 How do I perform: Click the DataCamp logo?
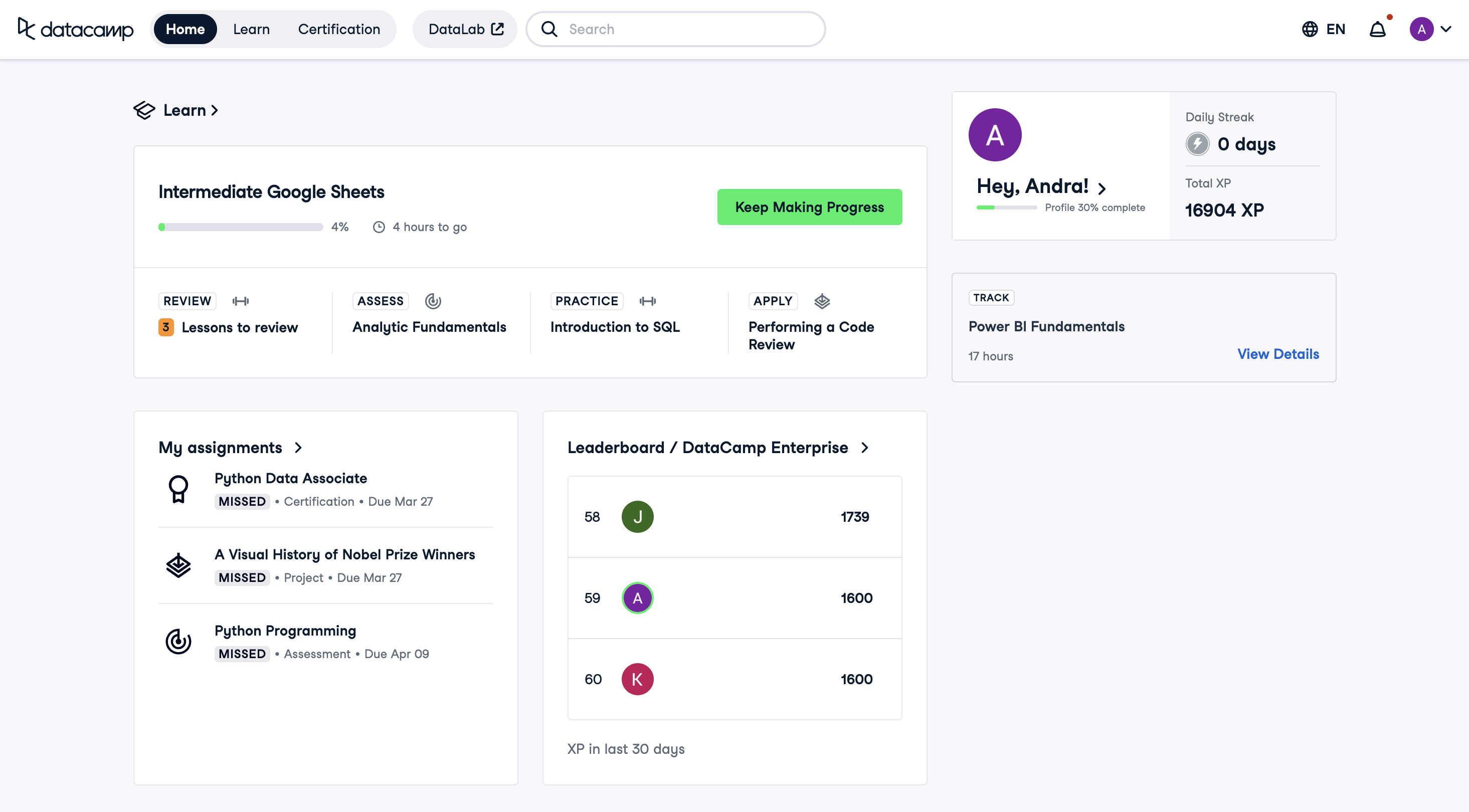click(x=75, y=29)
